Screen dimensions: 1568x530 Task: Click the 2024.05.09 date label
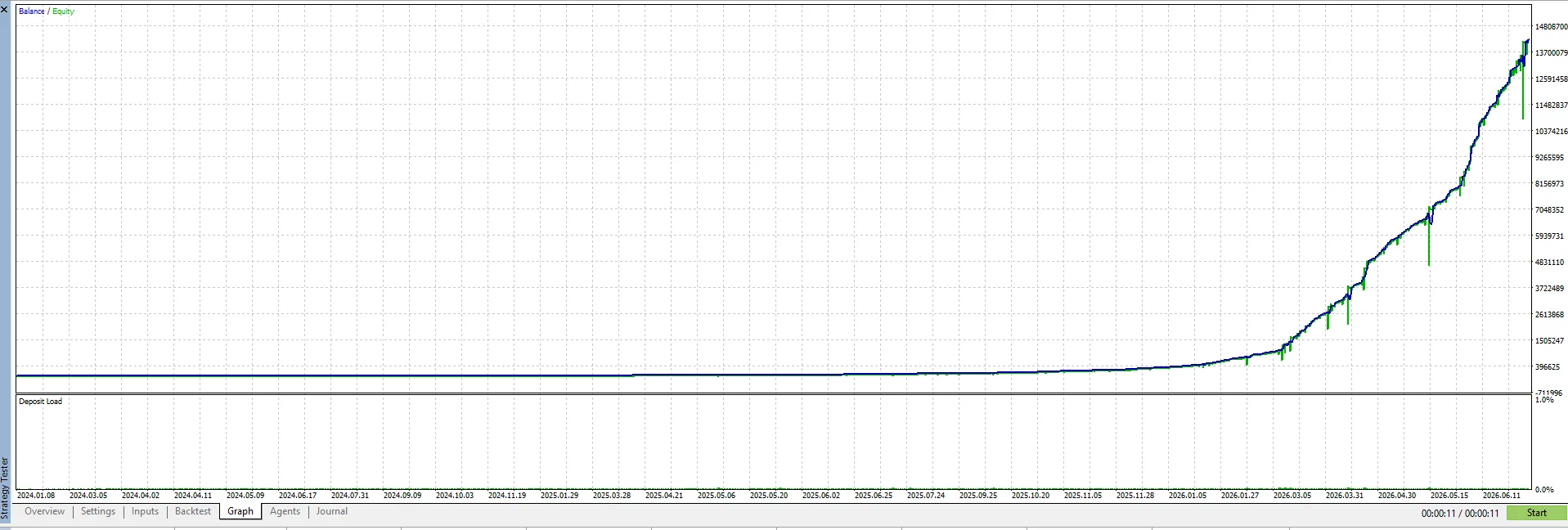[245, 496]
